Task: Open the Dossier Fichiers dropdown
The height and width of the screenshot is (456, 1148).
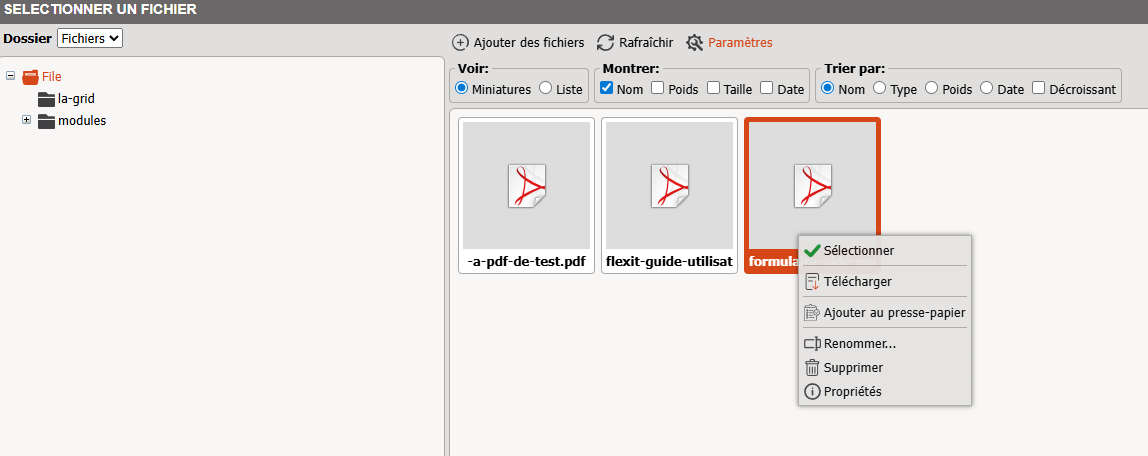Action: [x=90, y=38]
